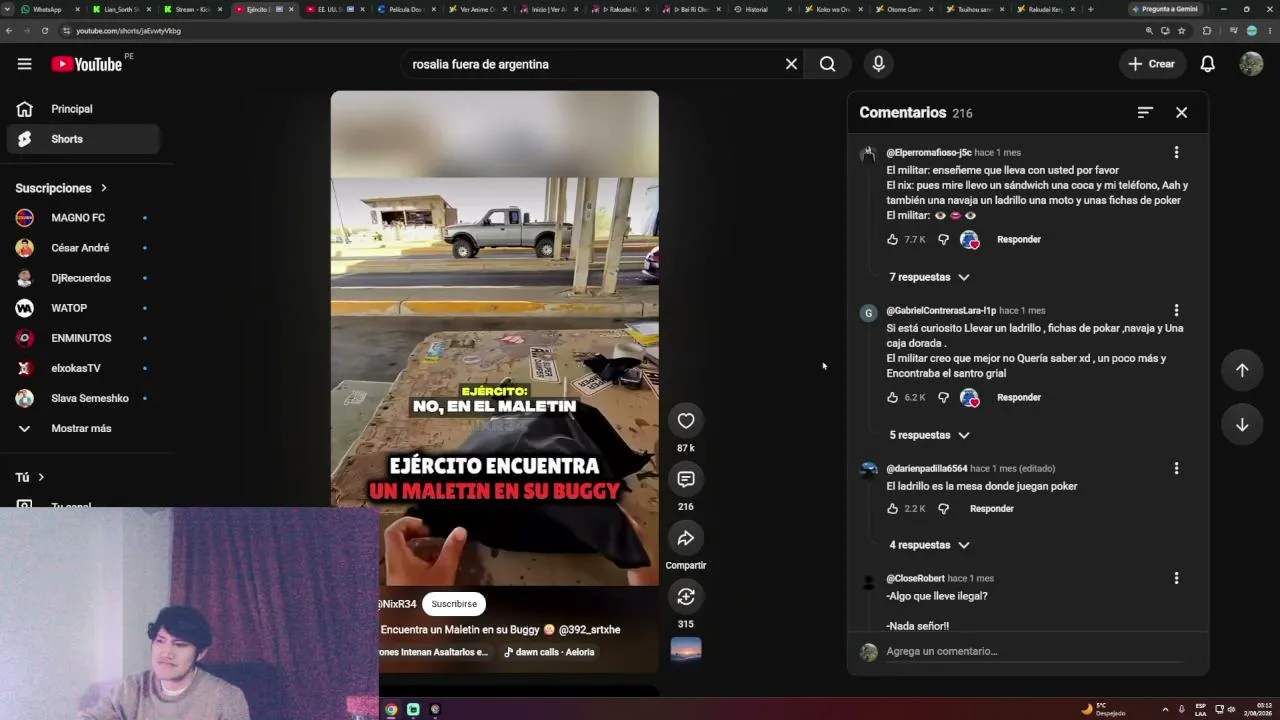Go to next Short with down arrow

[1242, 425]
